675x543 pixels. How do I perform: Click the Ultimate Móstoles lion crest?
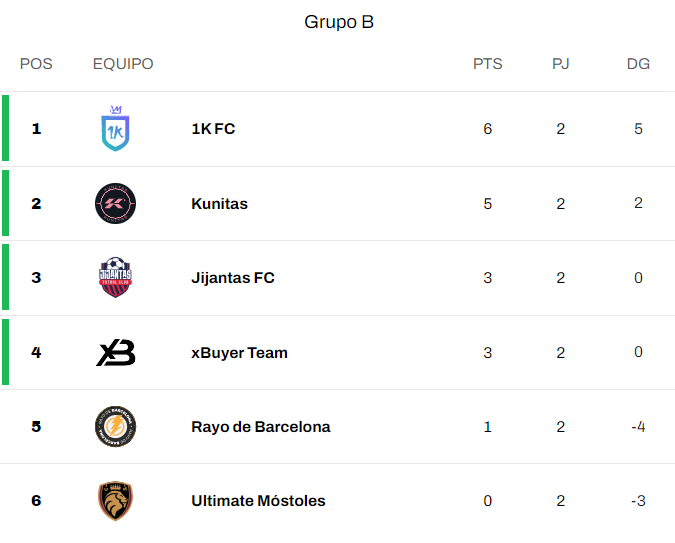[x=115, y=501]
